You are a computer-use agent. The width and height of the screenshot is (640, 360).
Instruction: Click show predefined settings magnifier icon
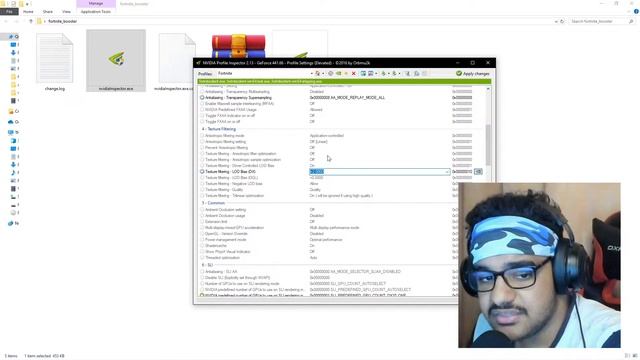pyautogui.click(x=416, y=73)
